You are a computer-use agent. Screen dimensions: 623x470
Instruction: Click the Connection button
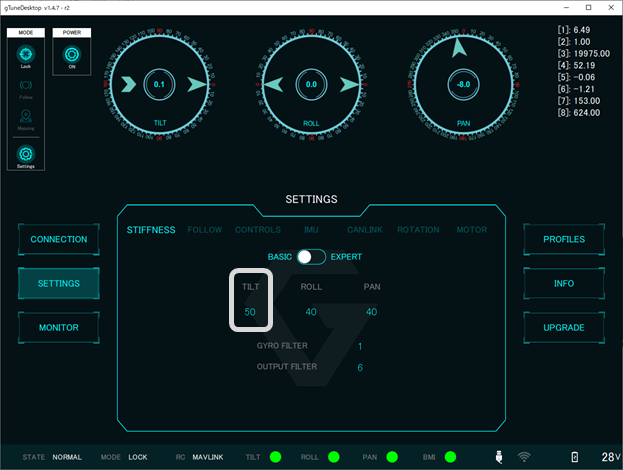59,240
